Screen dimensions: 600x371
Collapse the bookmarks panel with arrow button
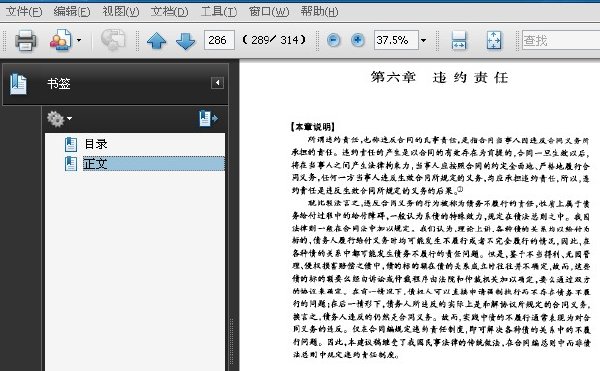click(x=217, y=83)
